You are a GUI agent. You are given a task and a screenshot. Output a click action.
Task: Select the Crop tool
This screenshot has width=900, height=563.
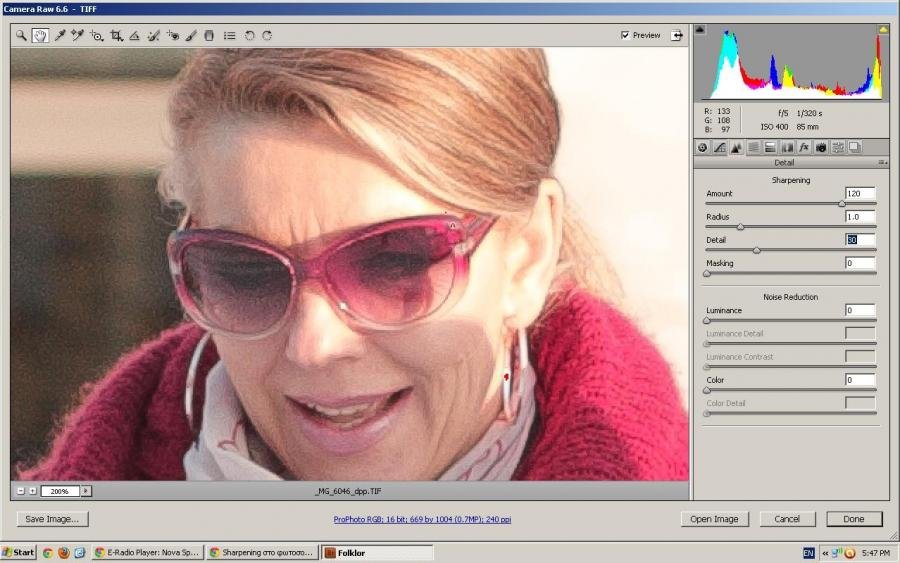point(116,35)
